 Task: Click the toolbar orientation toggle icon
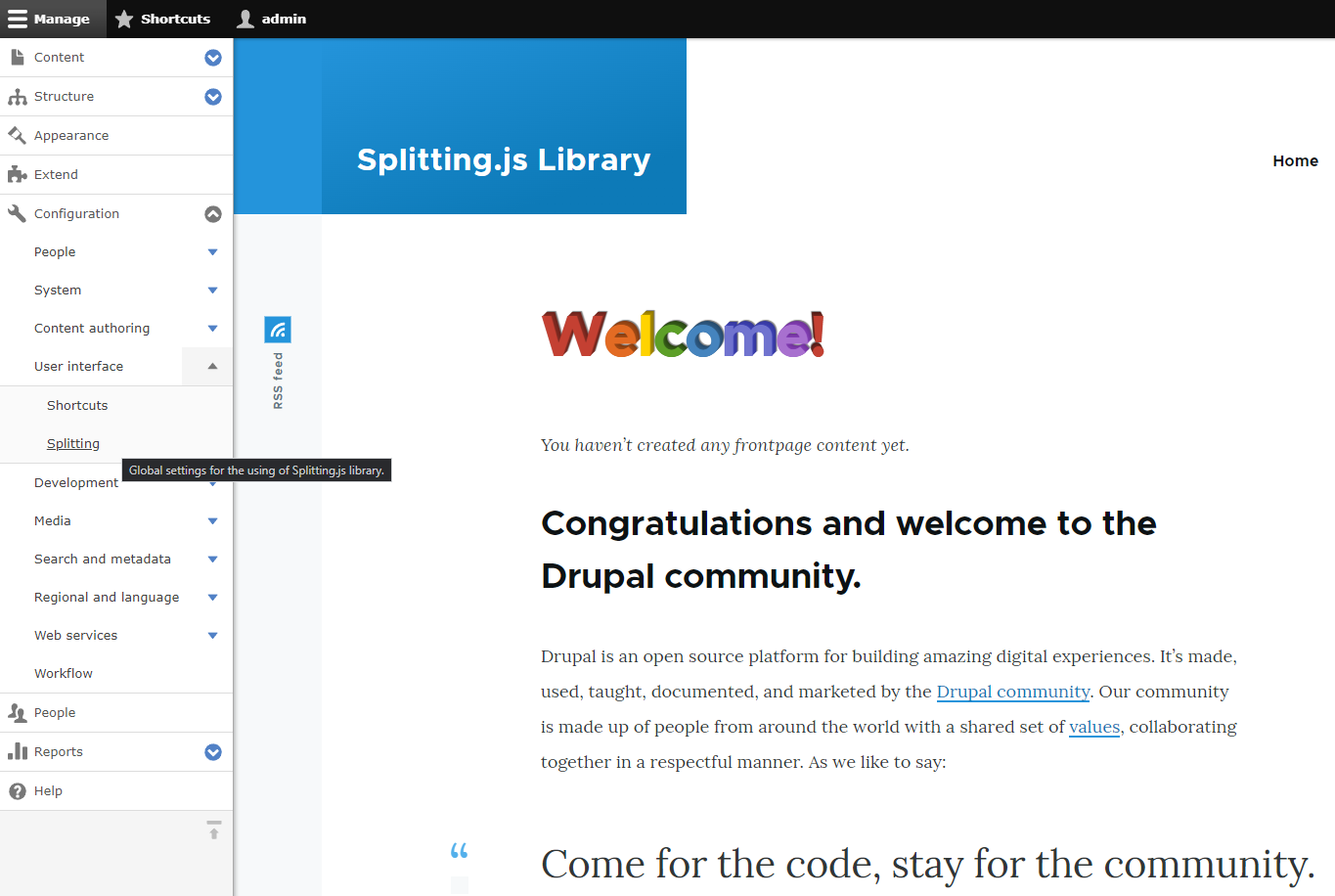pyautogui.click(x=213, y=829)
